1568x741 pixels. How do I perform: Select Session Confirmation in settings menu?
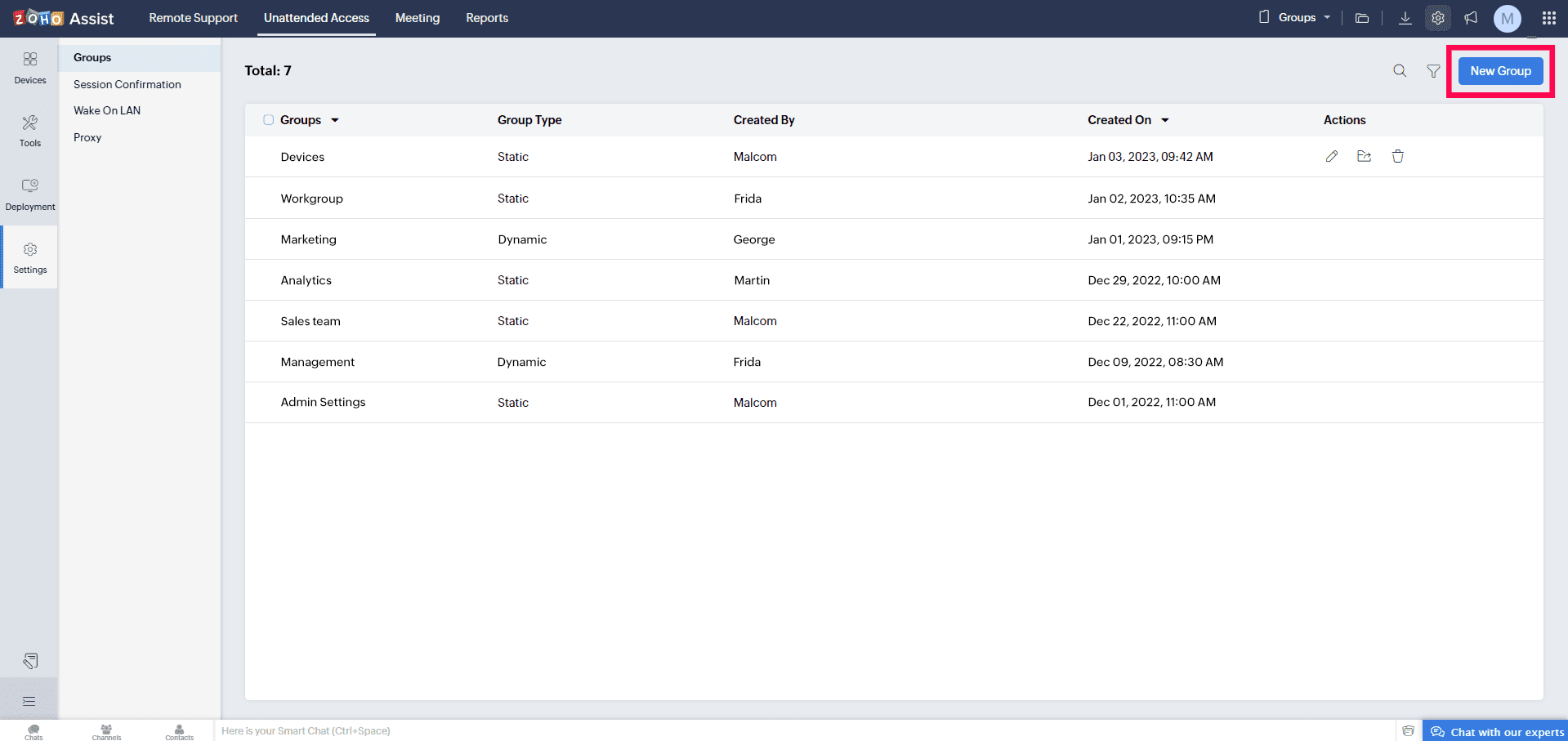pos(127,84)
